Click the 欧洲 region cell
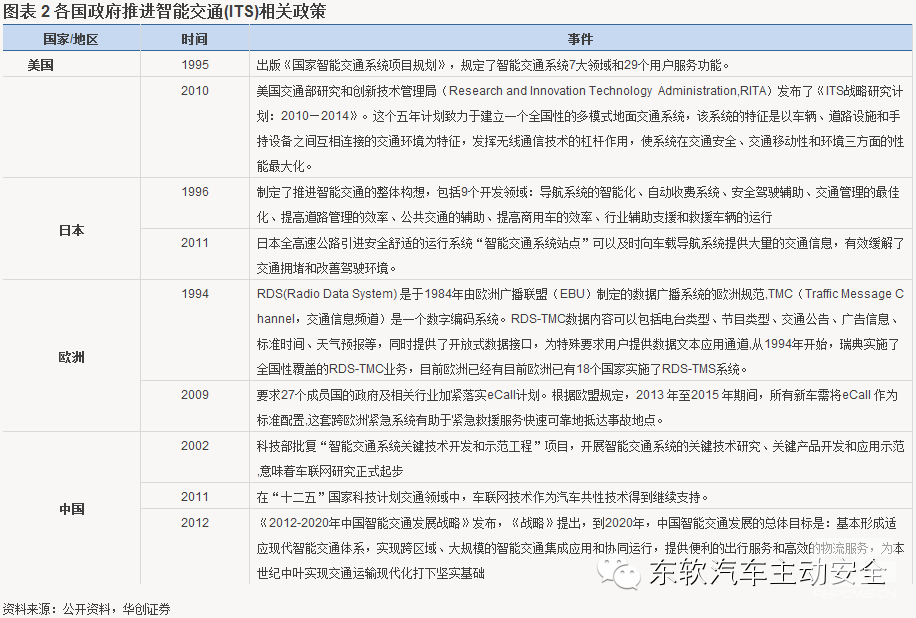The image size is (916, 618). tap(70, 356)
